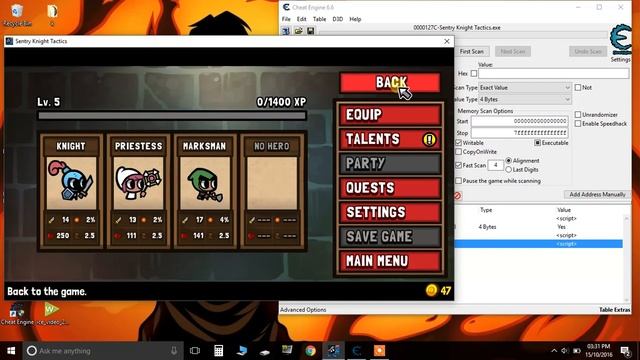The width and height of the screenshot is (640, 360).
Task: Open the orange recorder app on taskbar
Action: click(379, 351)
